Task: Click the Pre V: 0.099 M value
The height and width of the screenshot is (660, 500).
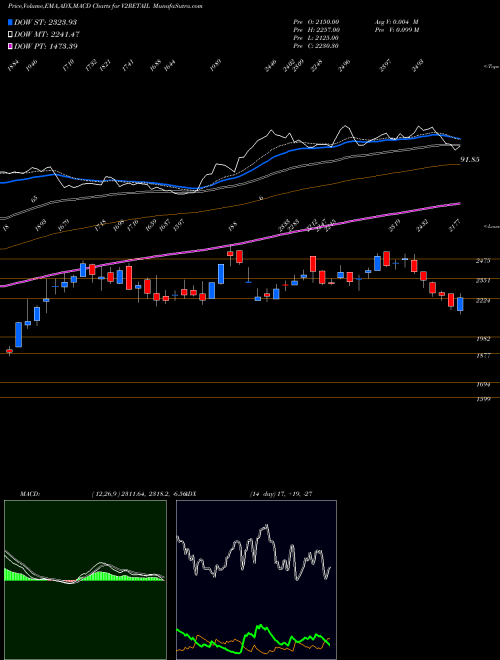Action: coord(396,30)
